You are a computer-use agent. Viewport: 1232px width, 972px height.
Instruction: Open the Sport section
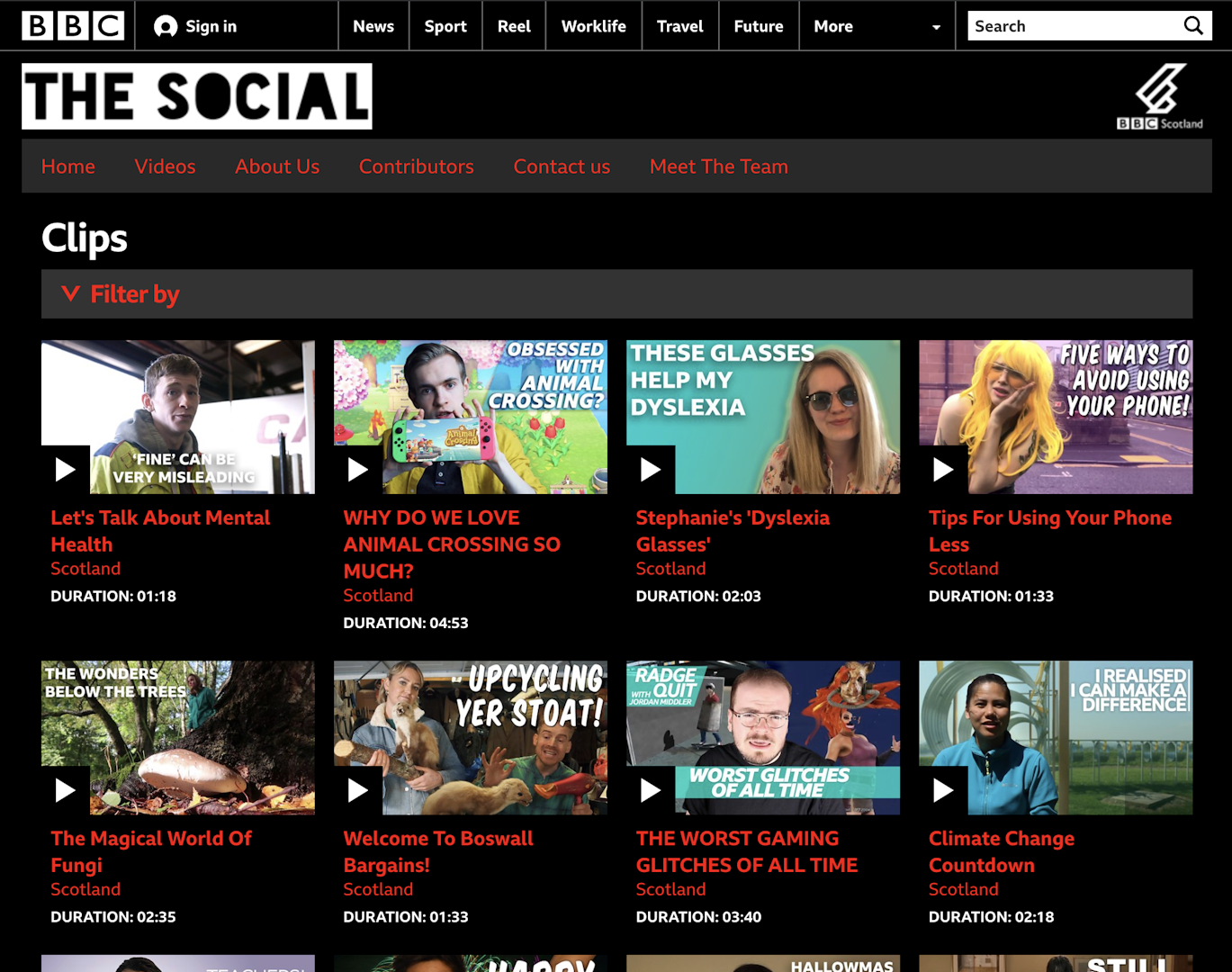point(445,26)
